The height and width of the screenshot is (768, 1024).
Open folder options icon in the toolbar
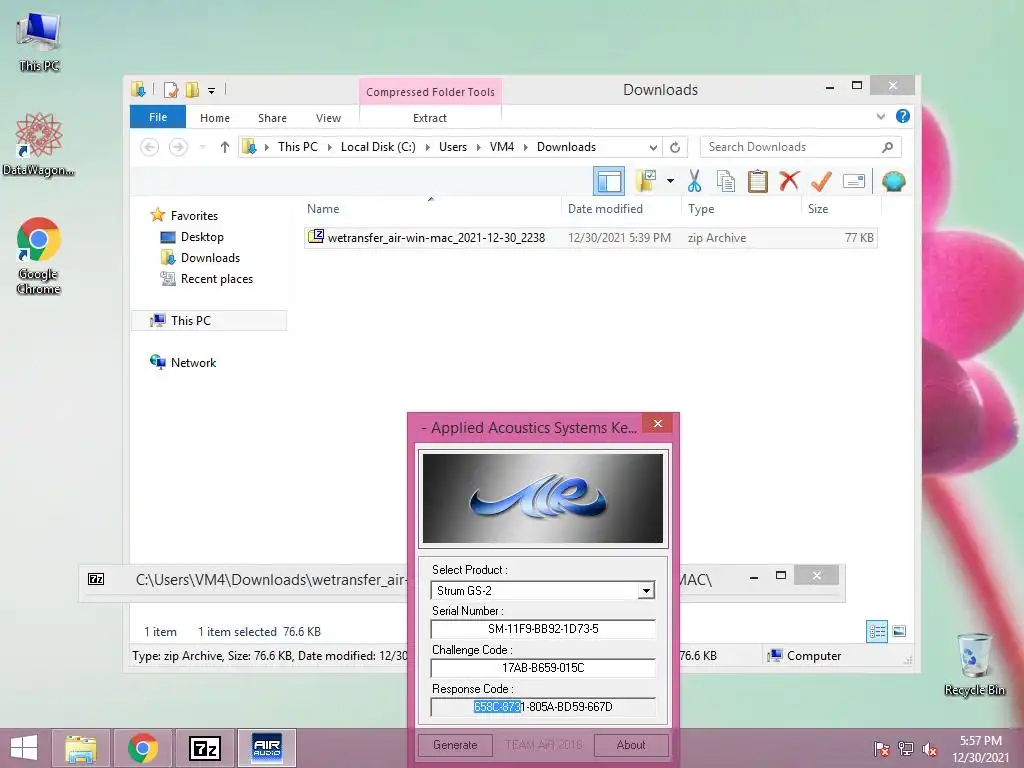[x=646, y=181]
